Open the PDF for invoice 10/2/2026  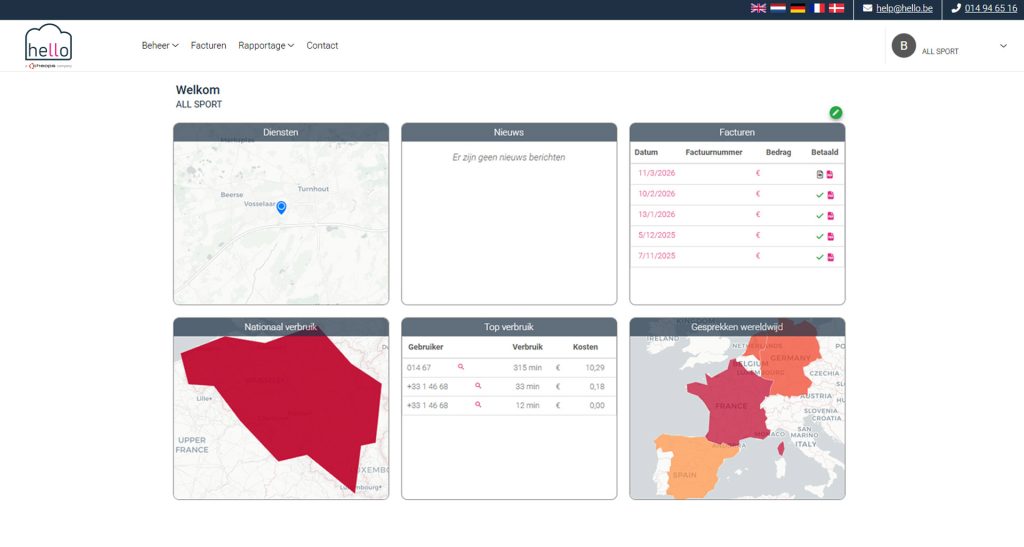coord(831,195)
